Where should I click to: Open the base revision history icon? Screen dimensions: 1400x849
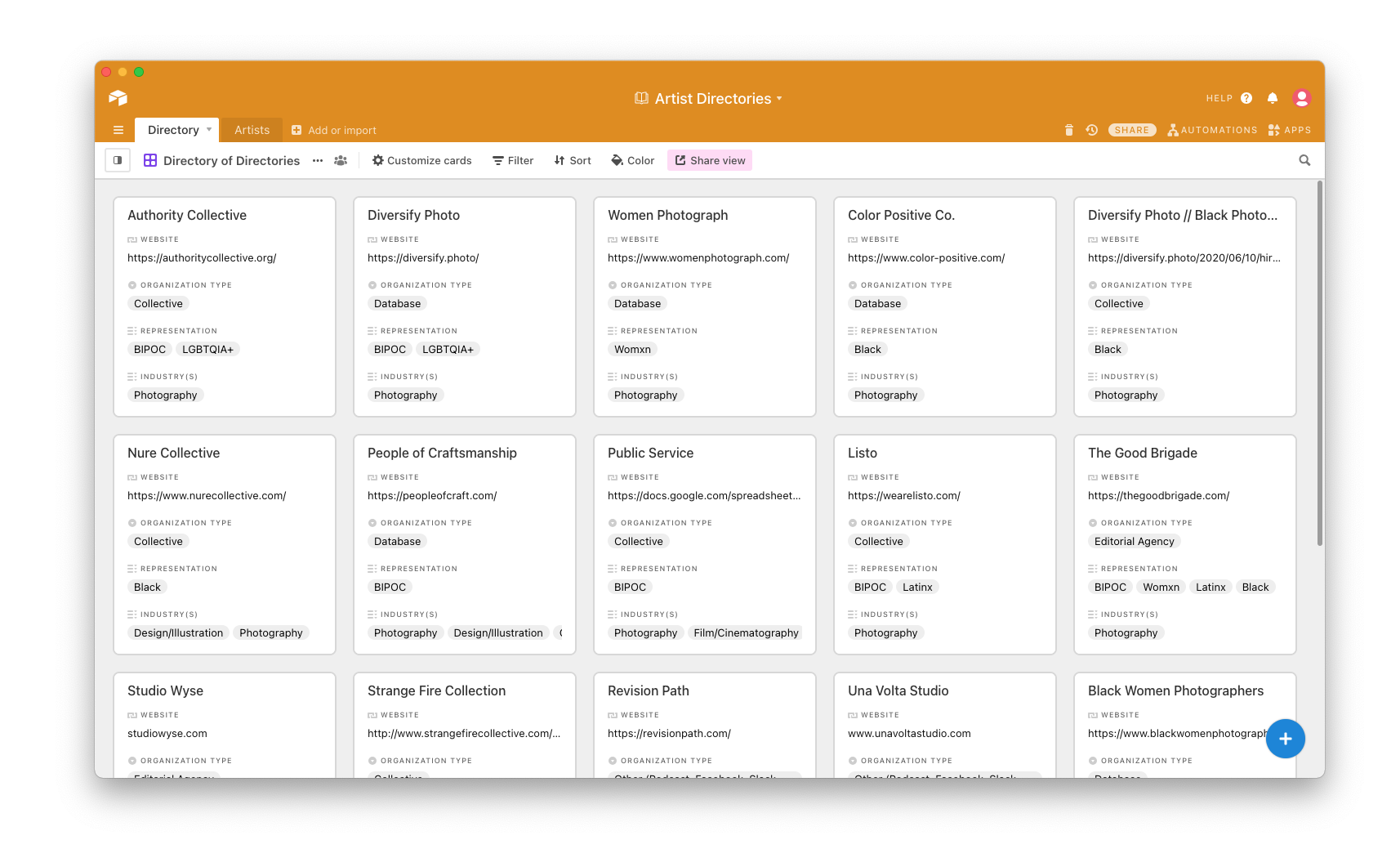coord(1092,130)
